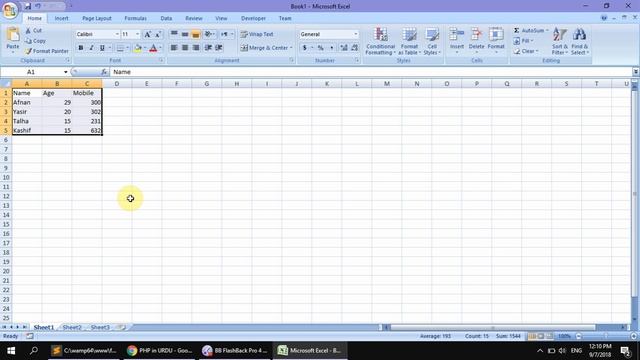Apply the yellow fill color
640x360 pixels.
138,48
